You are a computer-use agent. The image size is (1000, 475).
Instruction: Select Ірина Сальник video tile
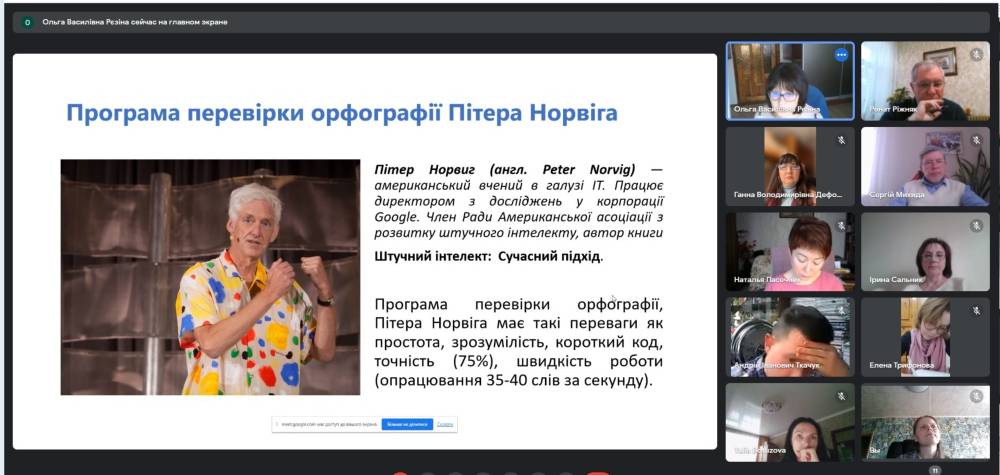point(925,250)
